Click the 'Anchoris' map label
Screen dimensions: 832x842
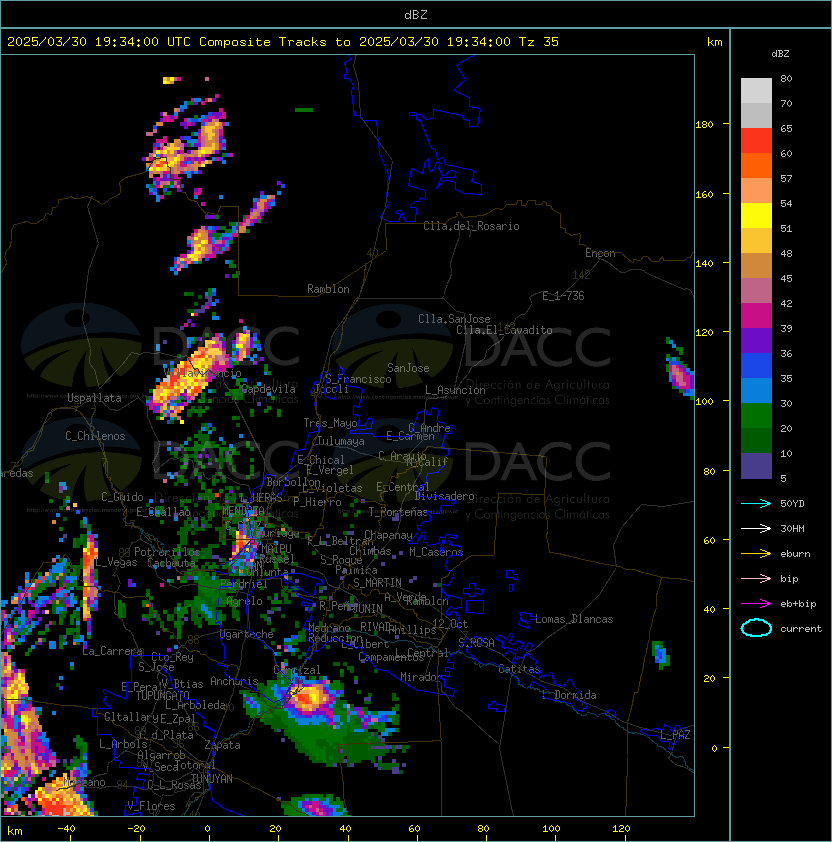(234, 681)
